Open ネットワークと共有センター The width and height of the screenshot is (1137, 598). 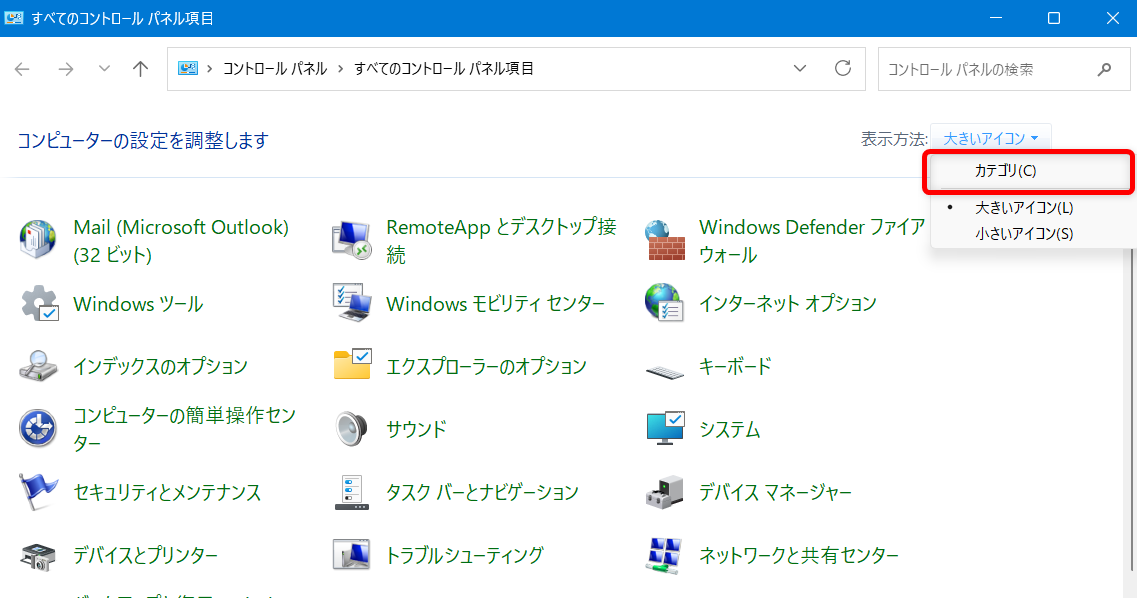tap(797, 555)
